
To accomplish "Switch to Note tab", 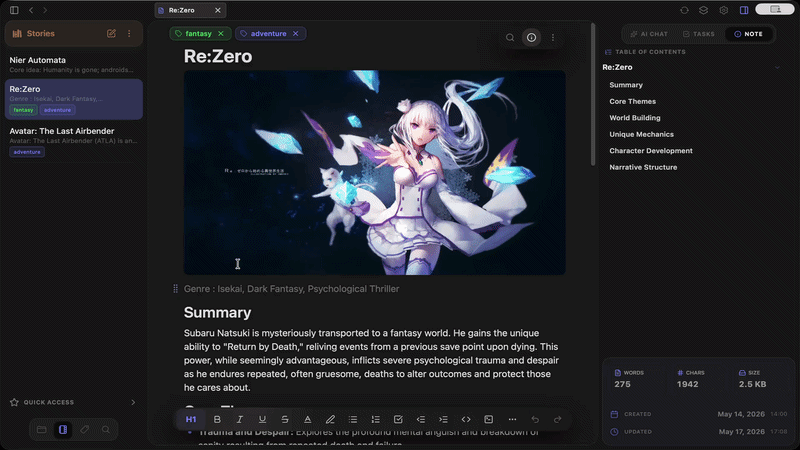I will (x=748, y=34).
